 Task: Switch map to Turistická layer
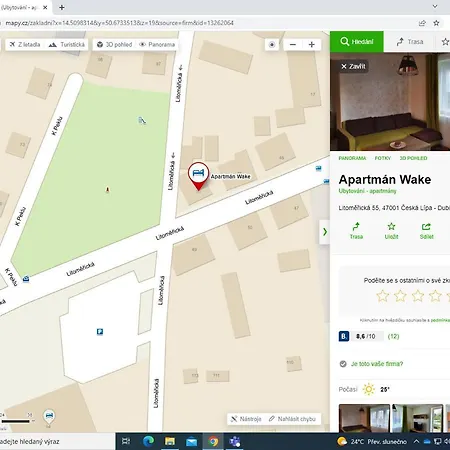66,45
